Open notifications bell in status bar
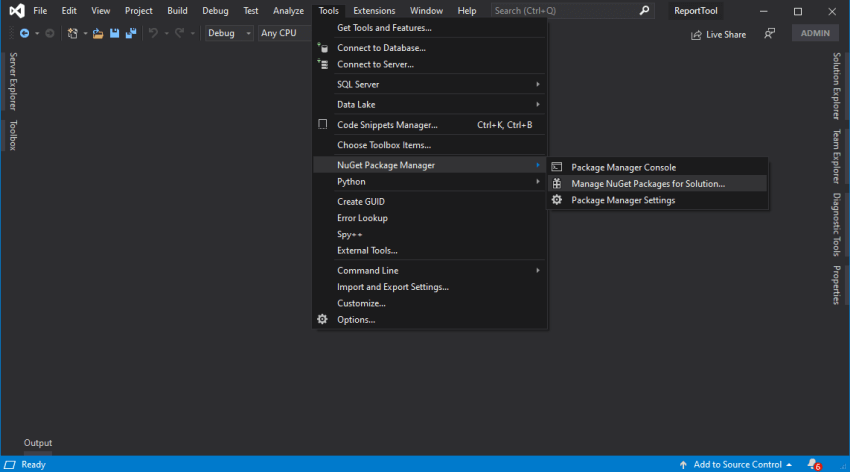The height and width of the screenshot is (472, 850). point(814,464)
